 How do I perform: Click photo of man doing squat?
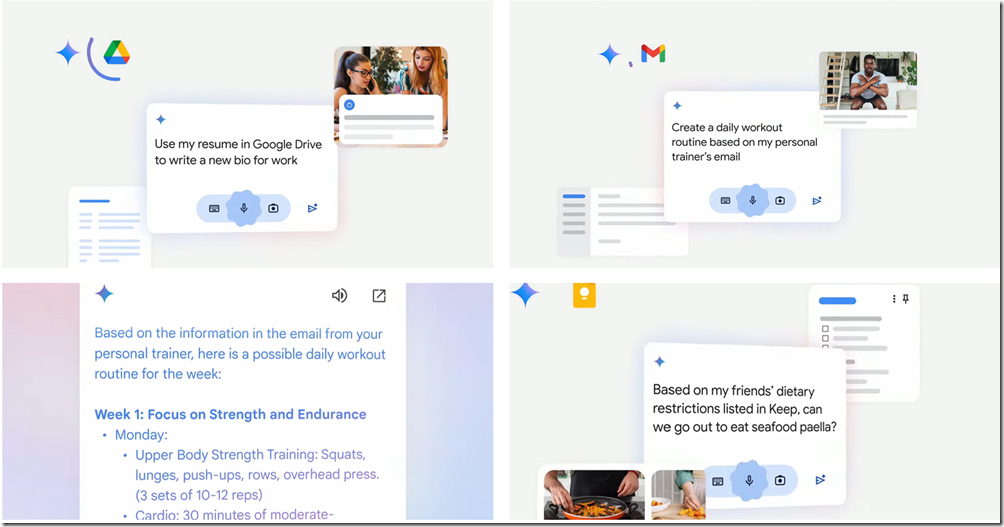(868, 81)
